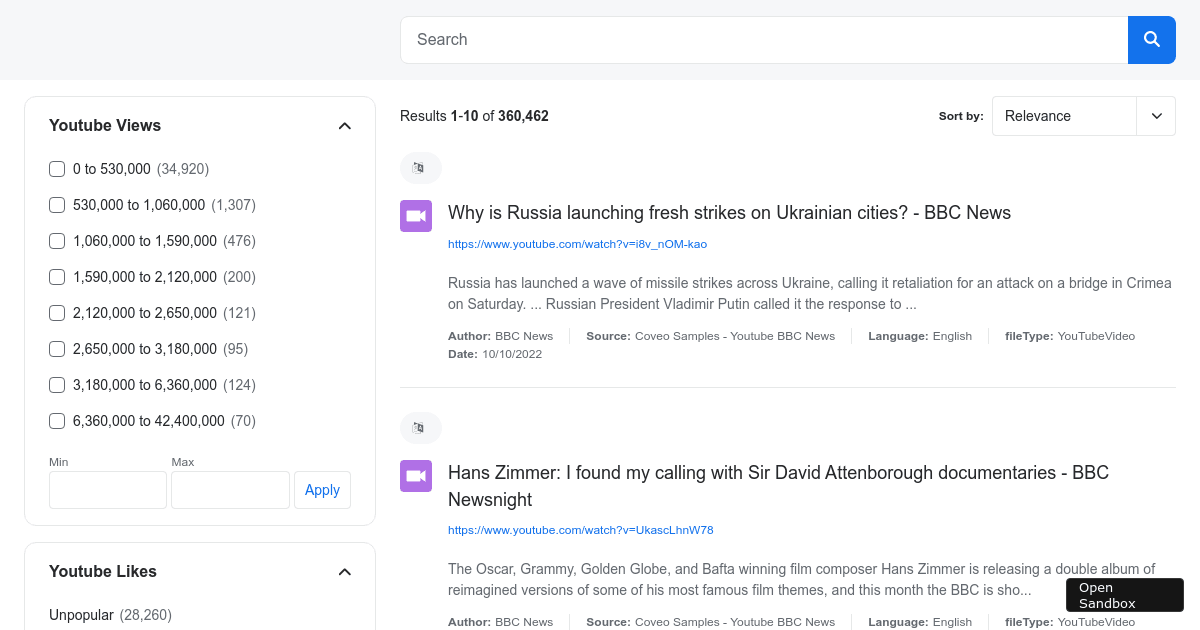Select the 2,650,000 to 3,180,000 views checkbox
The image size is (1200, 630).
pos(57,349)
